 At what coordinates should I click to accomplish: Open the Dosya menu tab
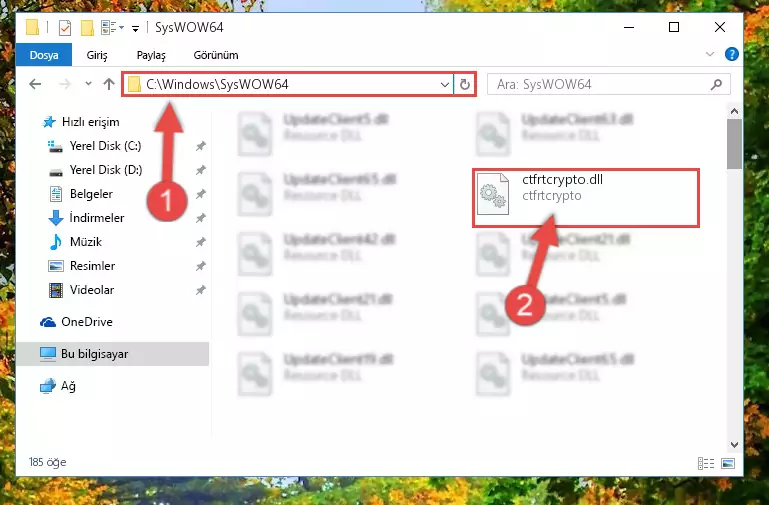44,55
